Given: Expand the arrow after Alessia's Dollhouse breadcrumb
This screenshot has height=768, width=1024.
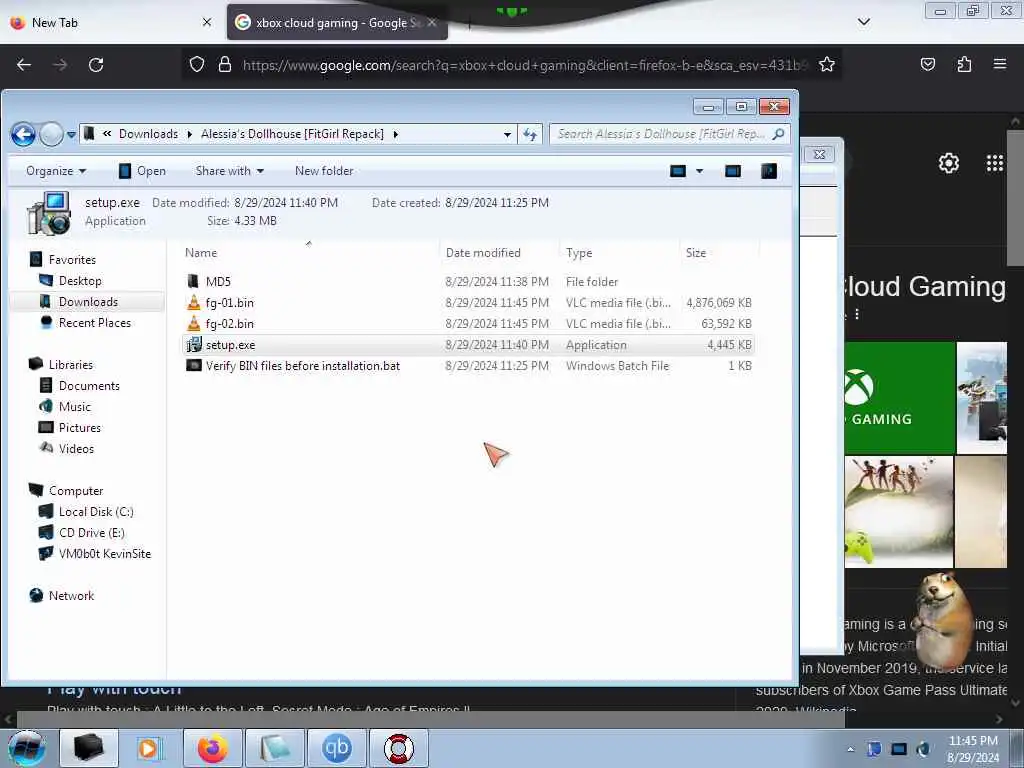Looking at the screenshot, I should pyautogui.click(x=396, y=135).
